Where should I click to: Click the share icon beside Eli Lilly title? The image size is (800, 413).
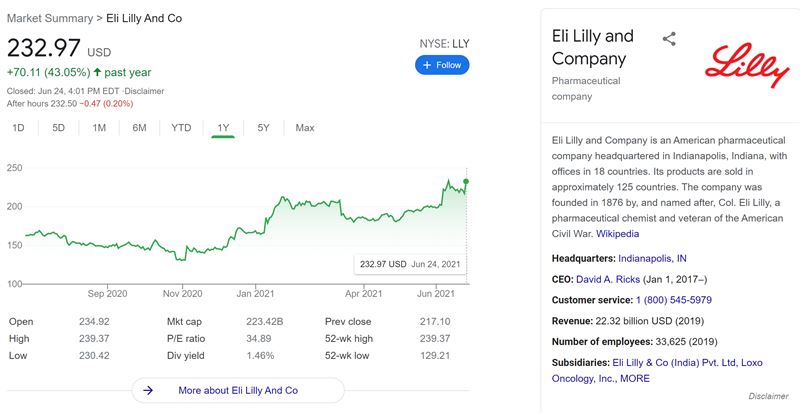point(669,39)
